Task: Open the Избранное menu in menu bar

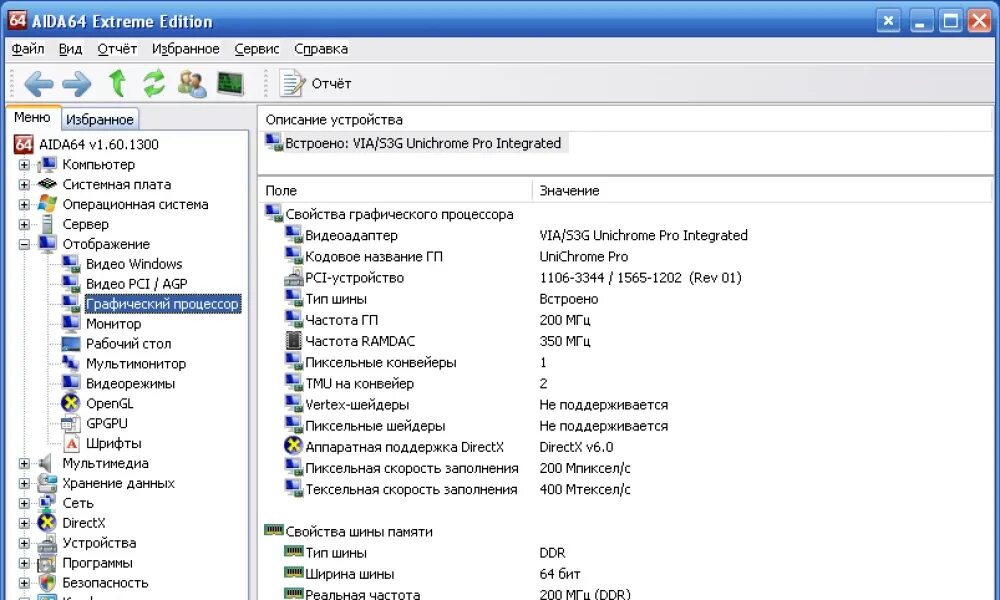Action: click(x=185, y=49)
